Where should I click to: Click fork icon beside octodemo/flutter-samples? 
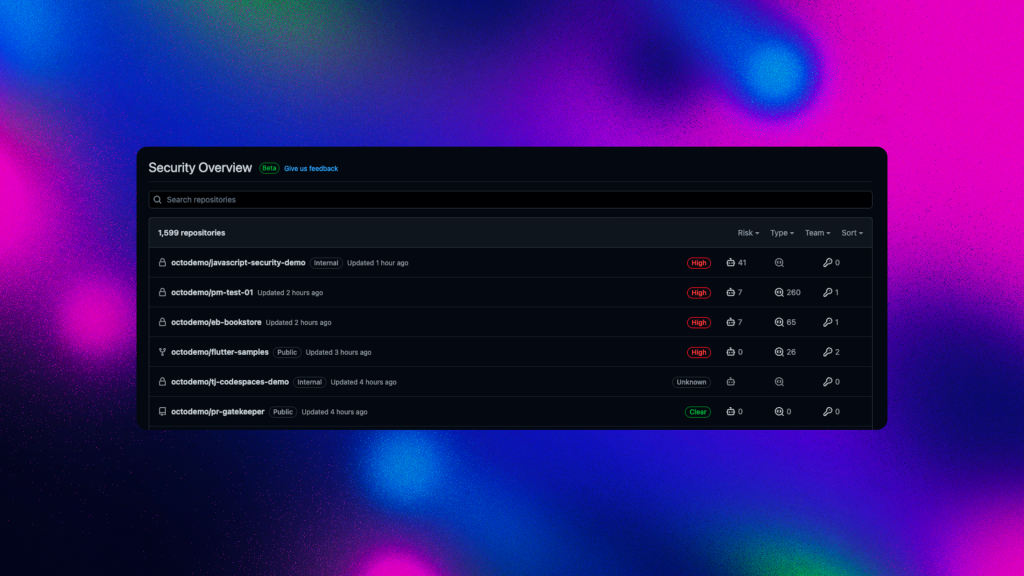point(162,352)
